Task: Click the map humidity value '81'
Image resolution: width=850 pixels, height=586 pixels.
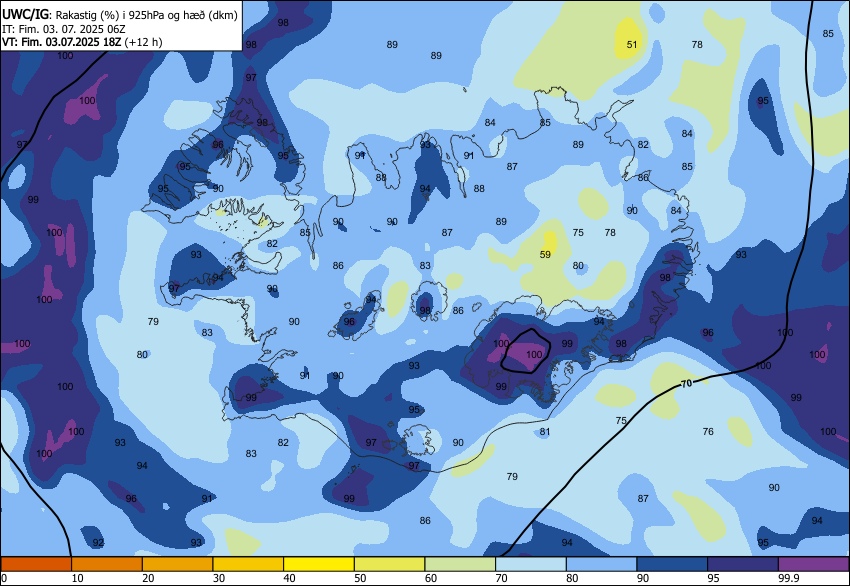Action: coord(545,432)
